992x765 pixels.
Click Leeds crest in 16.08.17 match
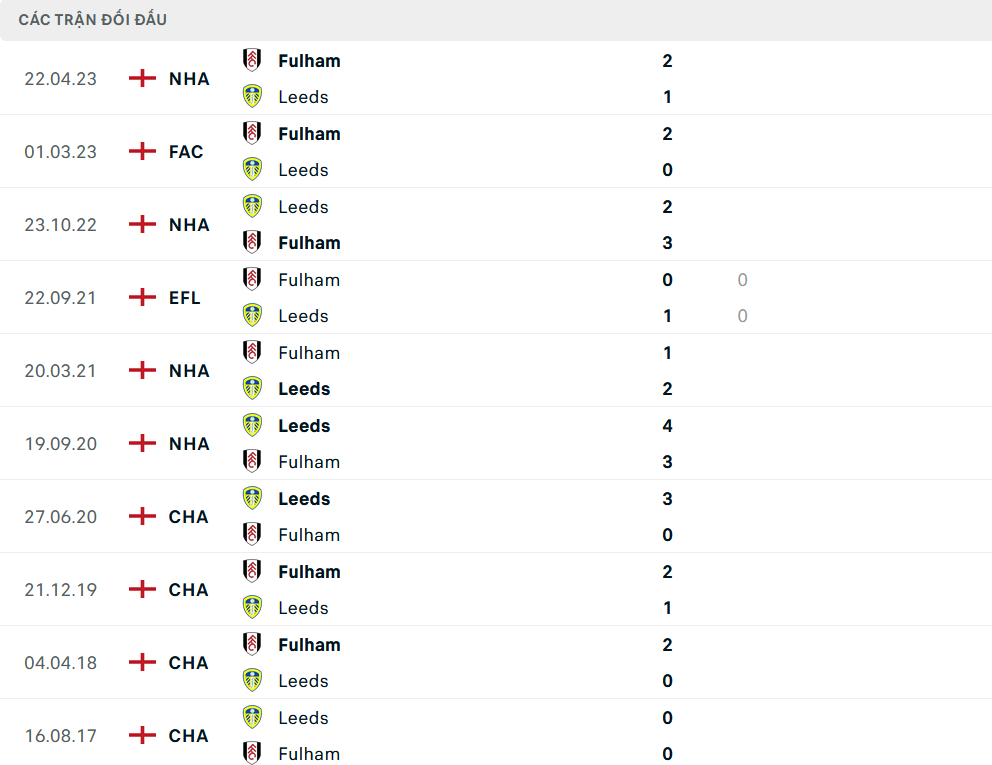click(x=252, y=717)
